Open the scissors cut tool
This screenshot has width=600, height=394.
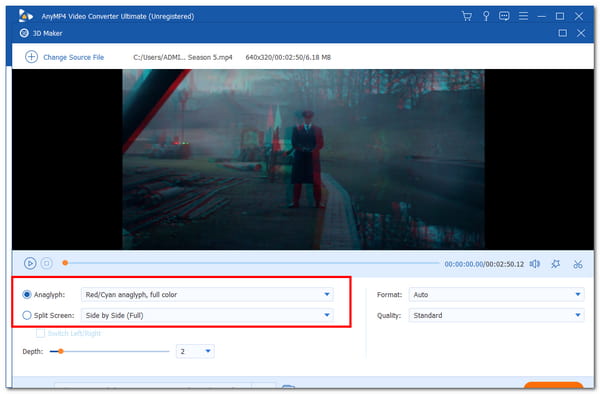[577, 264]
